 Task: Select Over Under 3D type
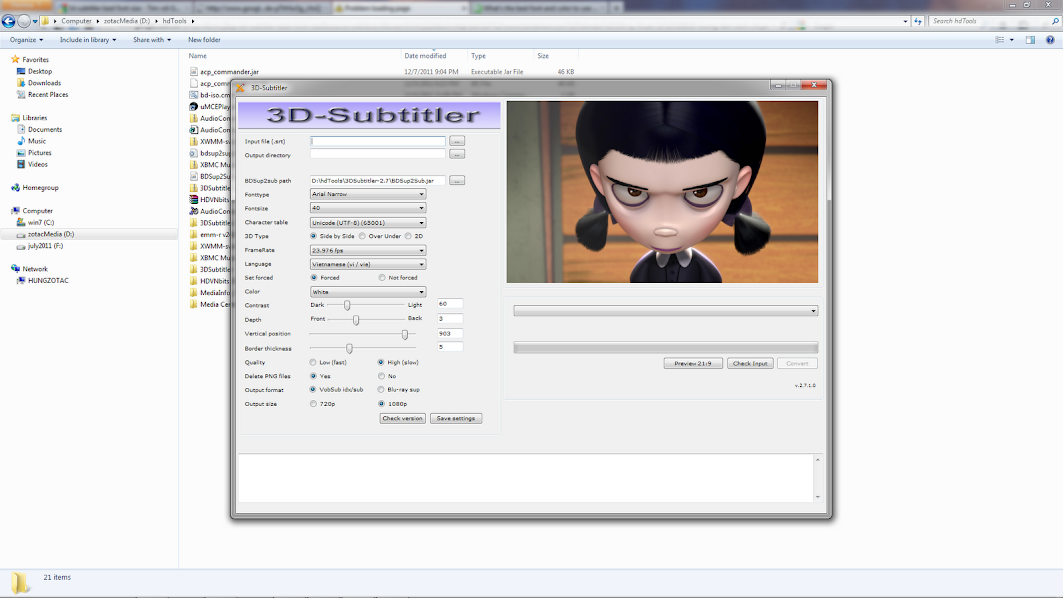pos(362,236)
